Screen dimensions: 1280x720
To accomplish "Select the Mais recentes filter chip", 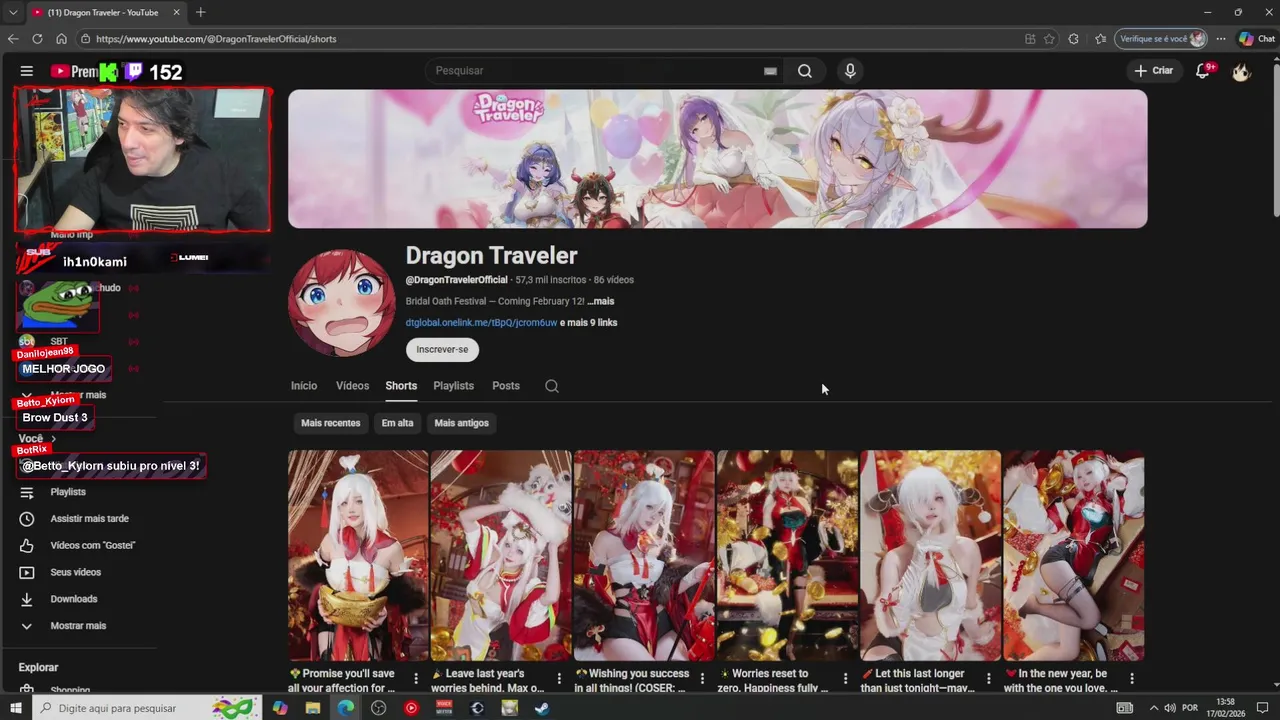I will (331, 423).
